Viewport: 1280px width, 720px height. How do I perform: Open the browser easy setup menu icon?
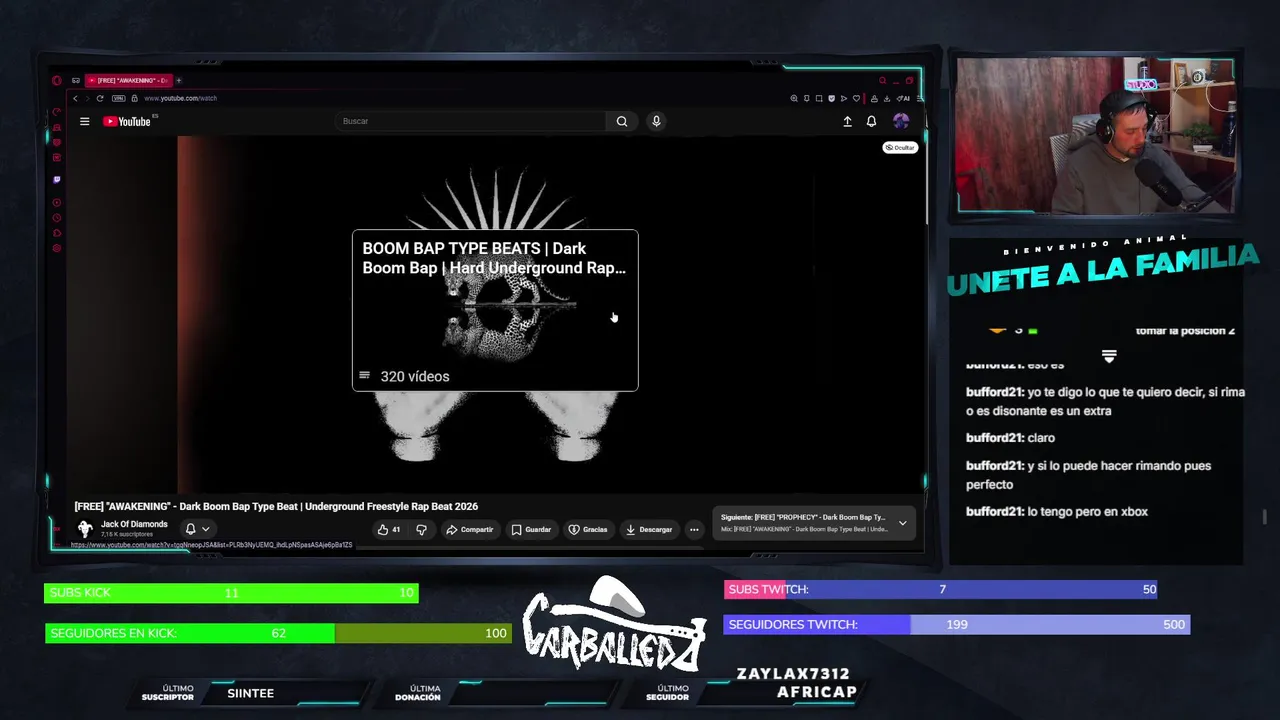pyautogui.click(x=918, y=98)
